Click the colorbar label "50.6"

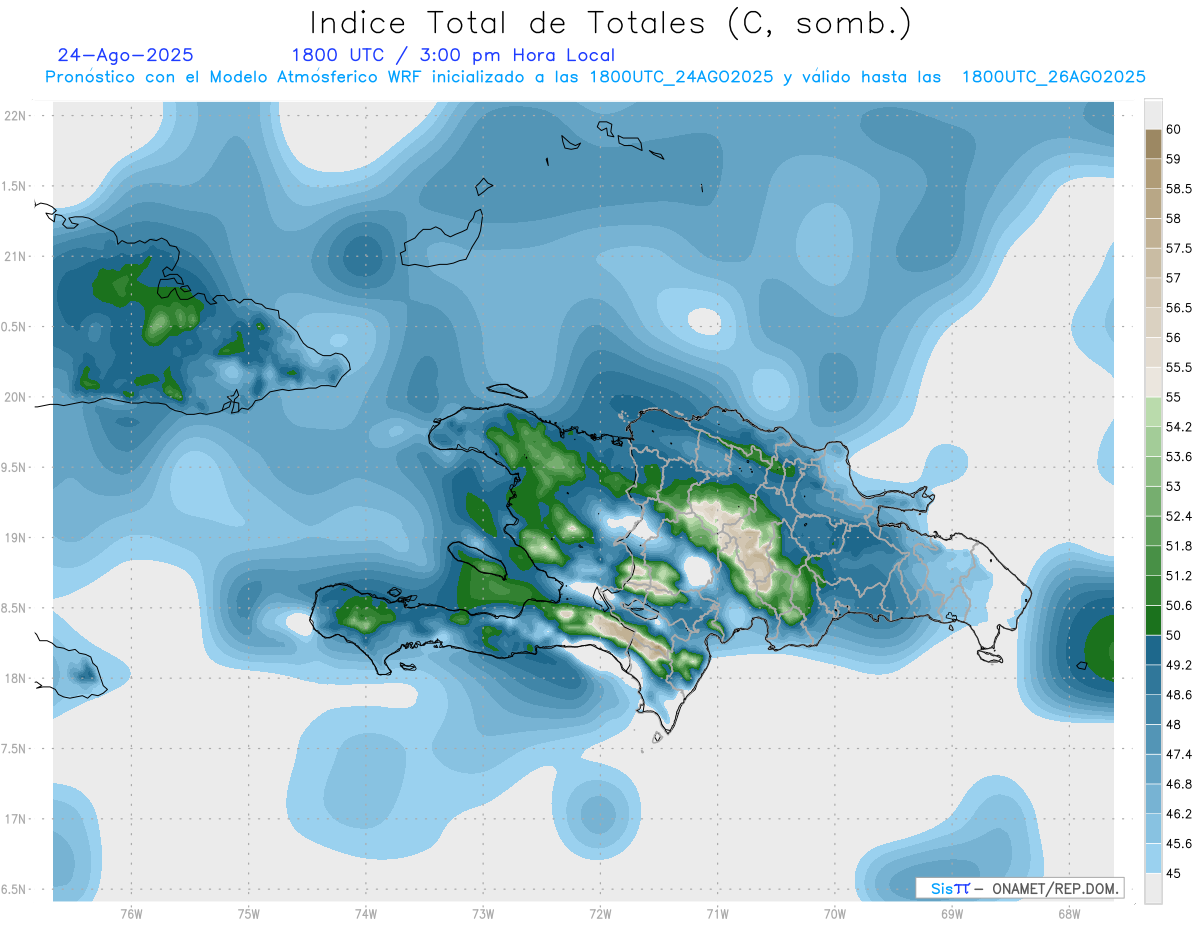click(1179, 605)
